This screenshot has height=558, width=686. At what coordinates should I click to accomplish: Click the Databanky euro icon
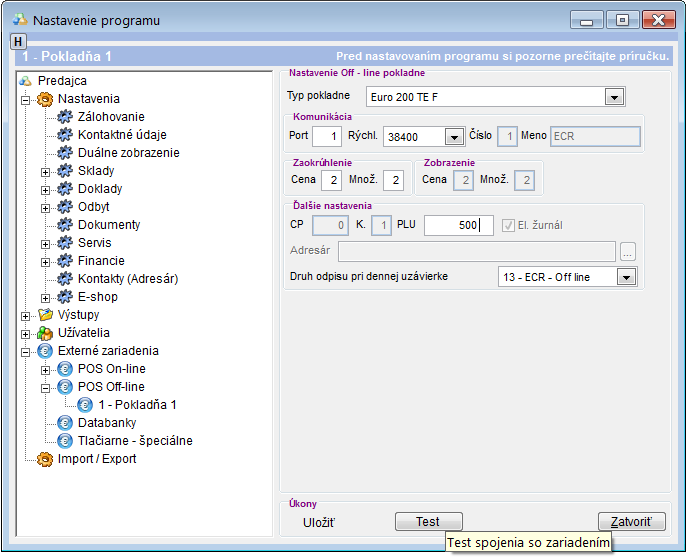point(66,423)
